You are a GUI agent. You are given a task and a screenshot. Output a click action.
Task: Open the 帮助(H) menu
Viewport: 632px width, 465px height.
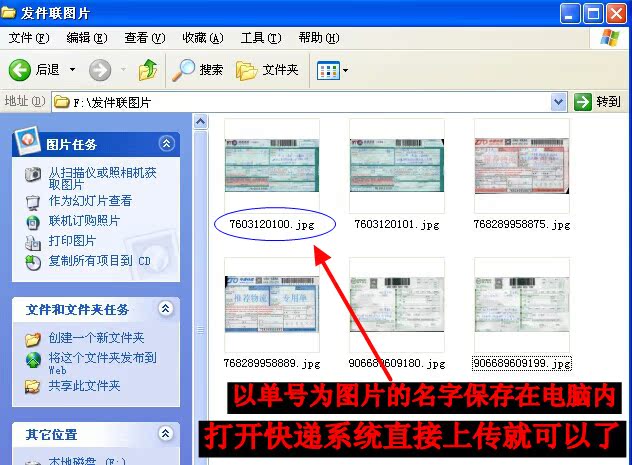[x=319, y=38]
